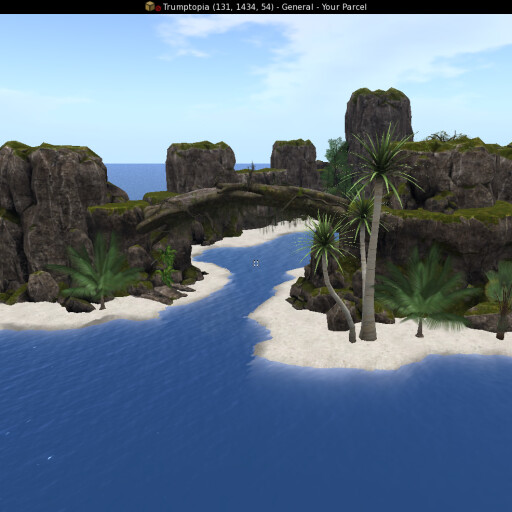Image resolution: width=512 pixels, height=512 pixels.
Task: Select the small leafy plant by left shore rocks
Action: (x=168, y=265)
